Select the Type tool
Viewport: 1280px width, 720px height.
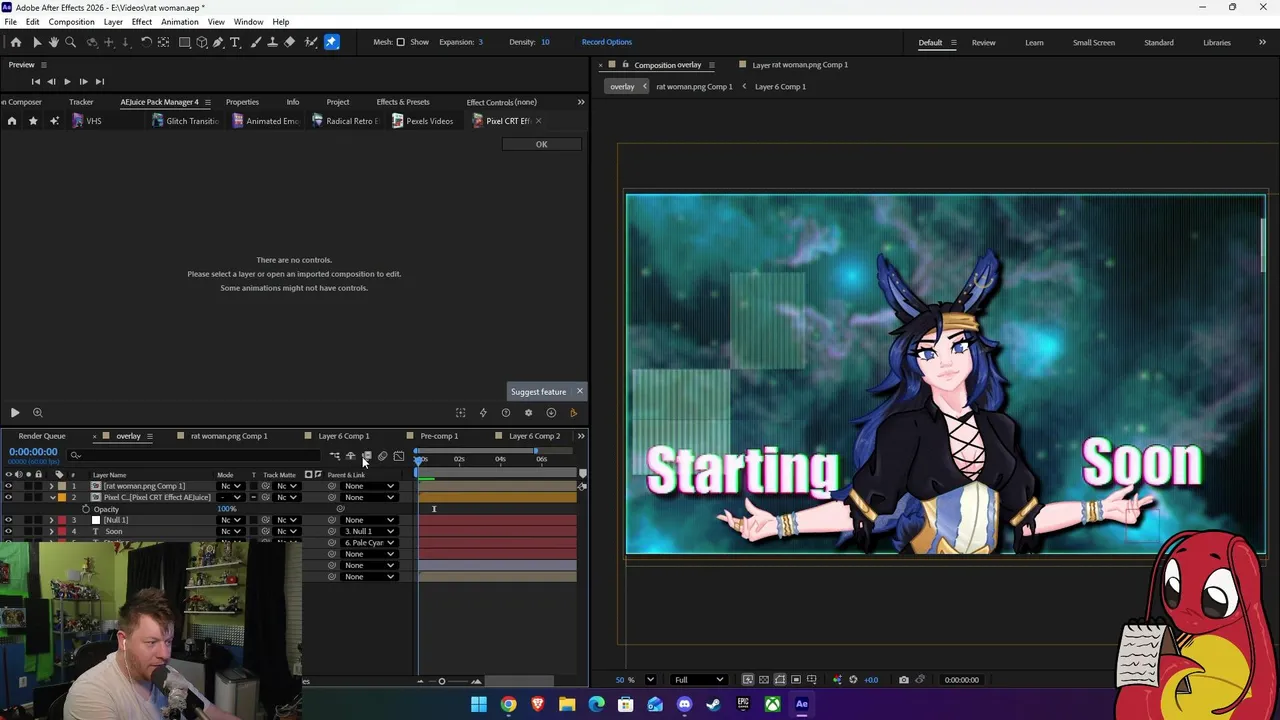[x=235, y=42]
